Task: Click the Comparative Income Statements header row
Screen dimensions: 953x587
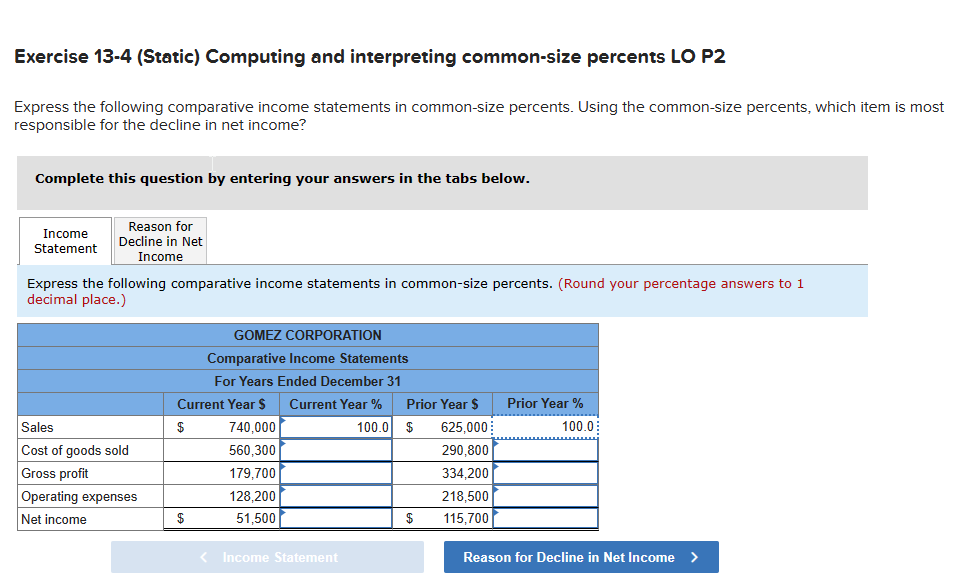Action: pyautogui.click(x=306, y=358)
